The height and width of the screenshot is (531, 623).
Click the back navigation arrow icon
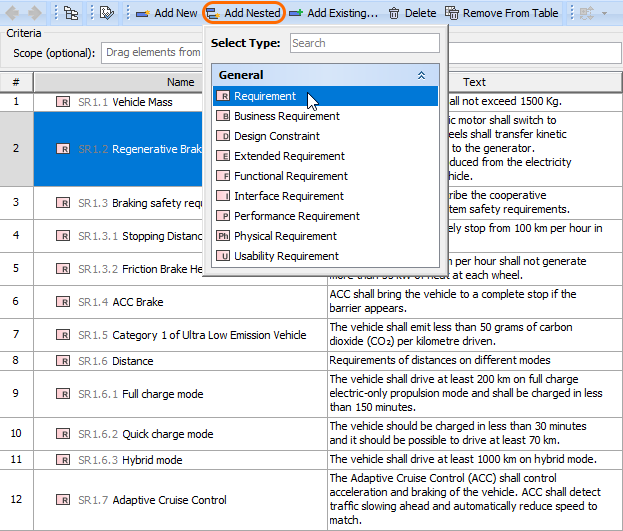[x=12, y=13]
